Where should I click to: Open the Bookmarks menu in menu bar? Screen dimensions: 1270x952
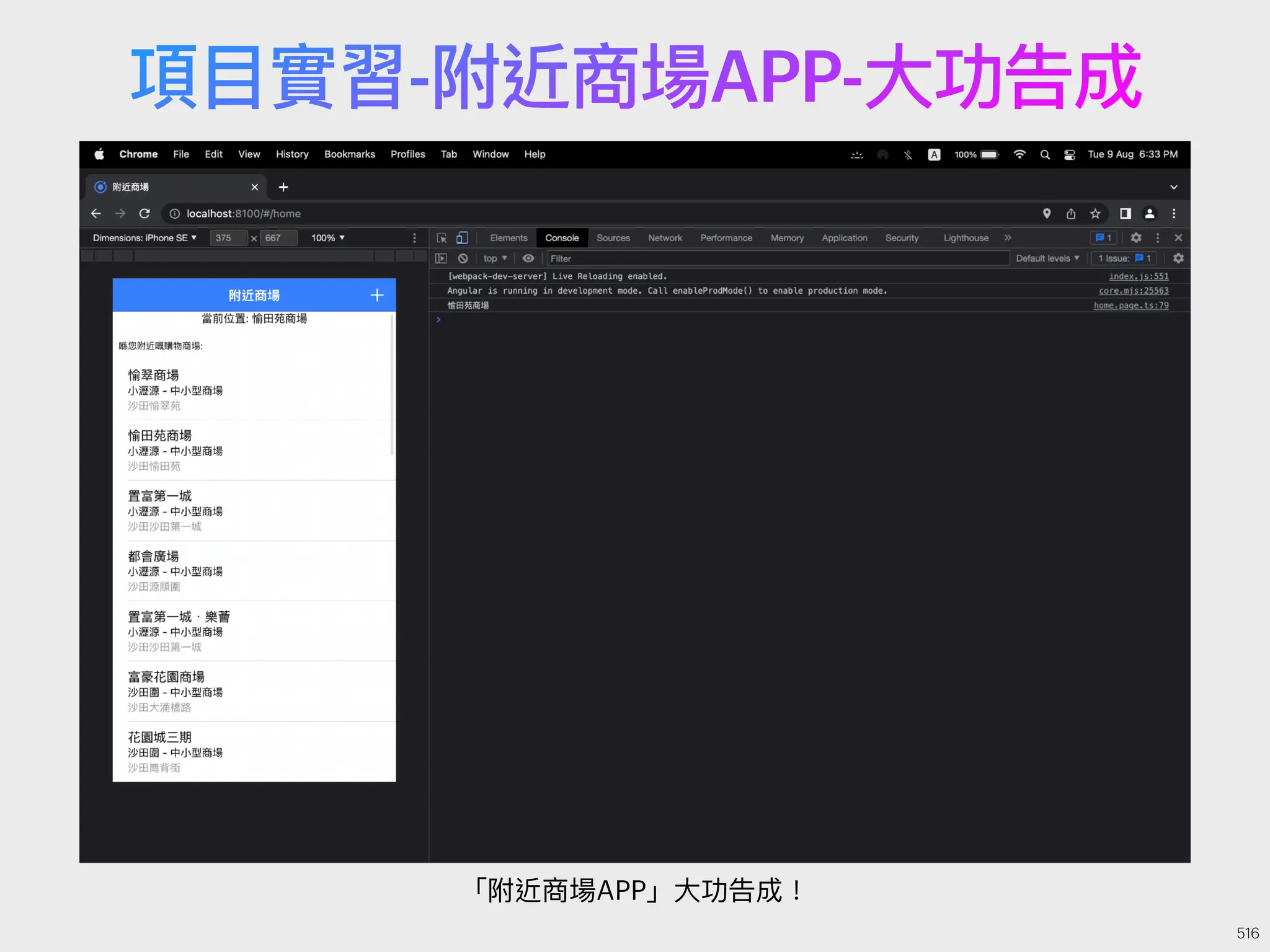350,154
